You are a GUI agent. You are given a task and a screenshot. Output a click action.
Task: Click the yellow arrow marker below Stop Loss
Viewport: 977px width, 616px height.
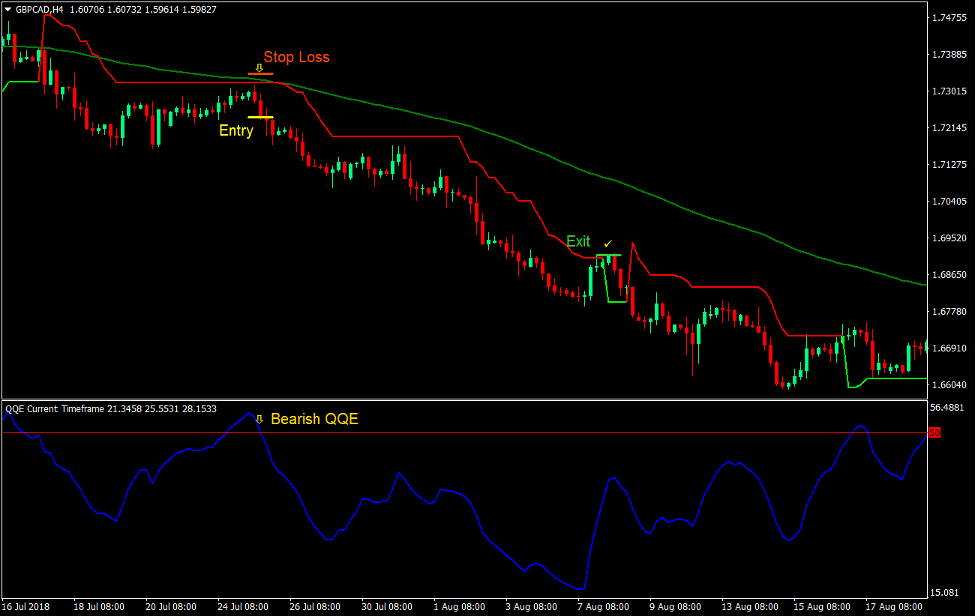[260, 66]
